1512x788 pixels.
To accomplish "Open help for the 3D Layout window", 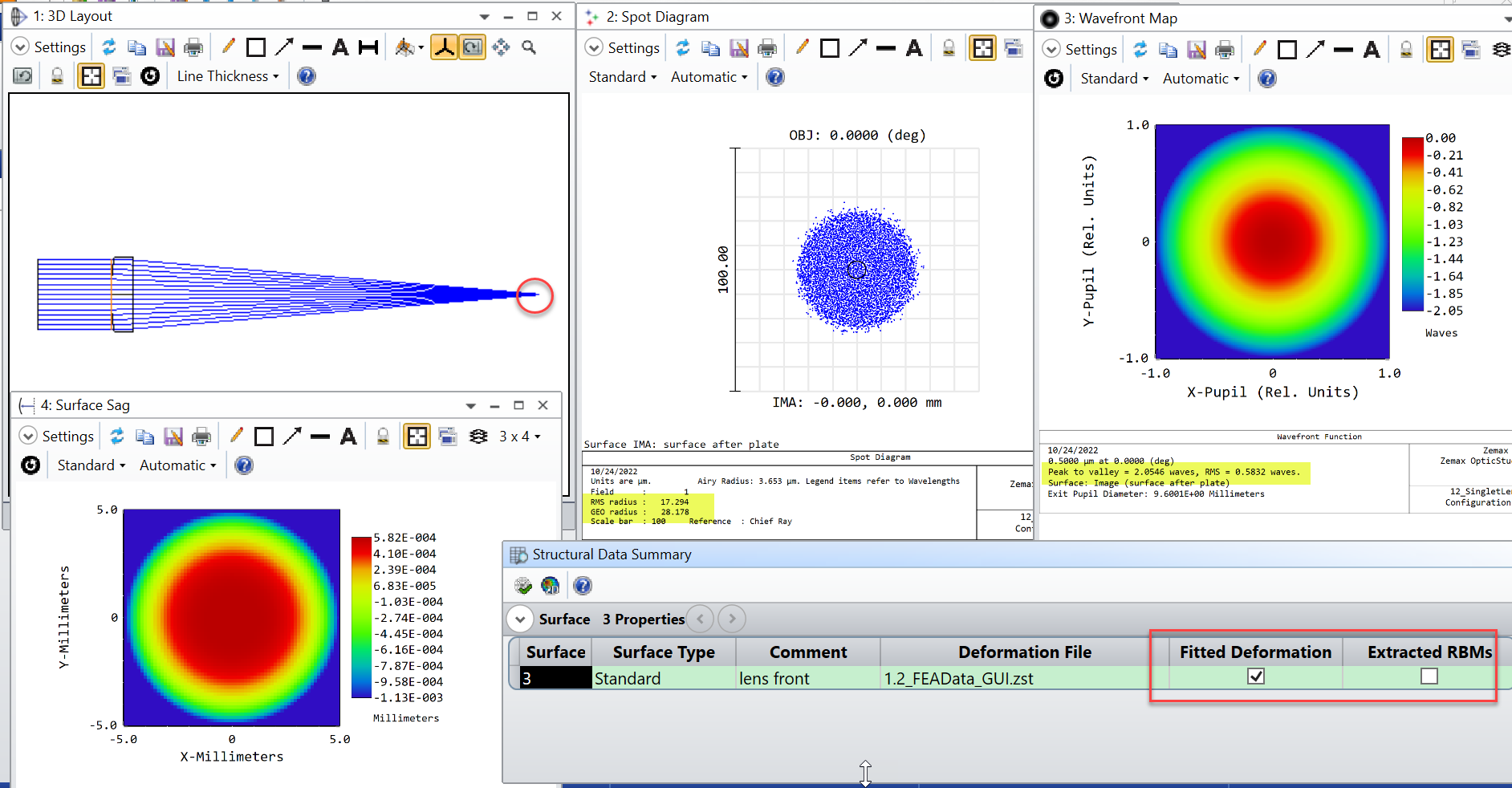I will [307, 76].
